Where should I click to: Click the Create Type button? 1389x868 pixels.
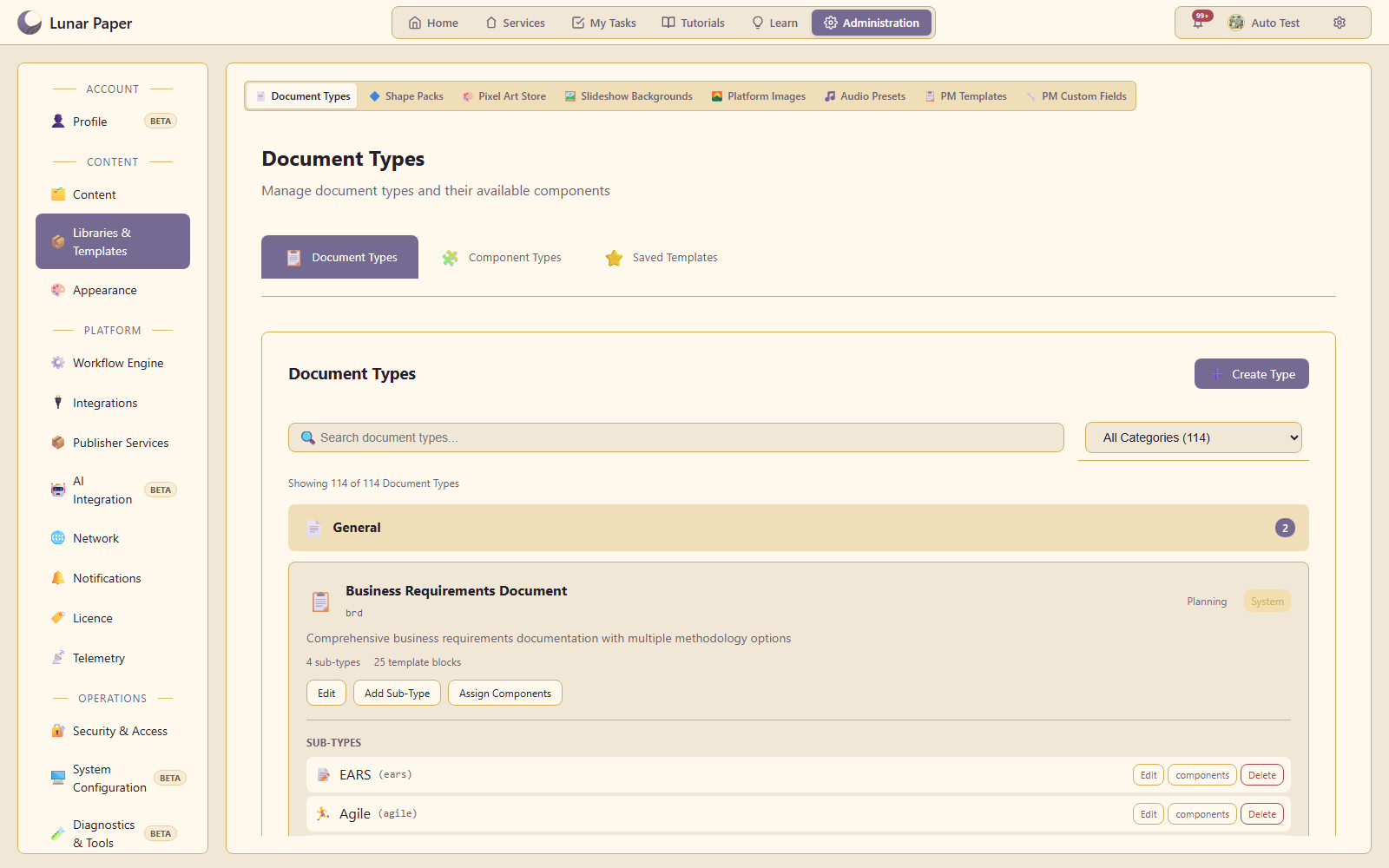click(x=1251, y=374)
